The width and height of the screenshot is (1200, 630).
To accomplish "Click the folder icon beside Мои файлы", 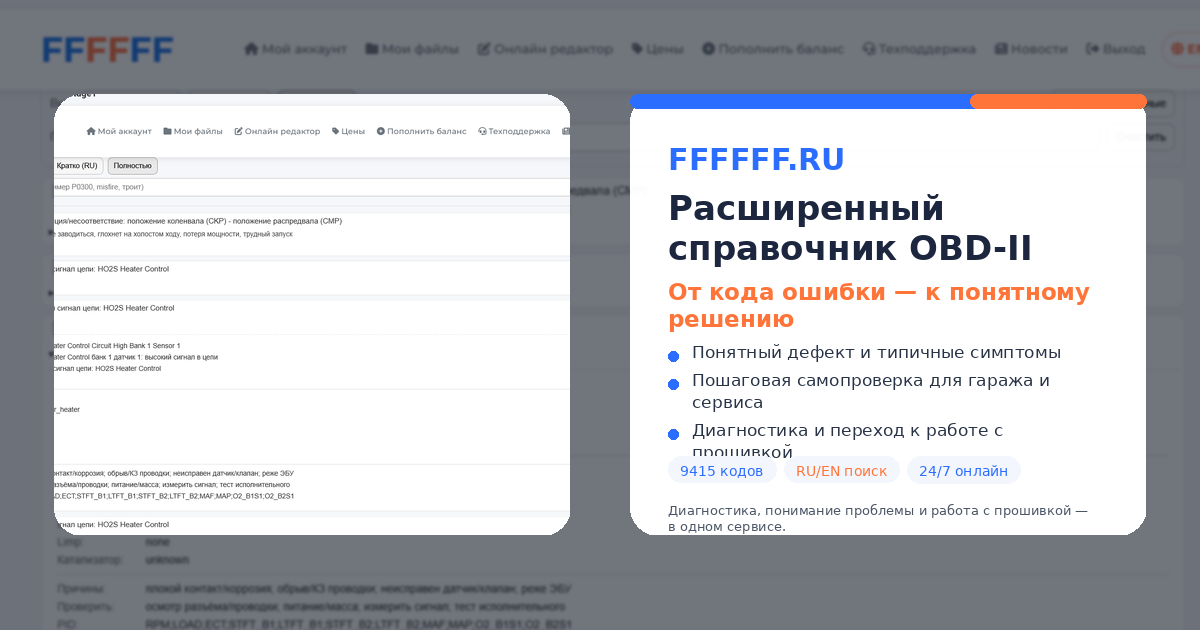I will click(x=371, y=49).
